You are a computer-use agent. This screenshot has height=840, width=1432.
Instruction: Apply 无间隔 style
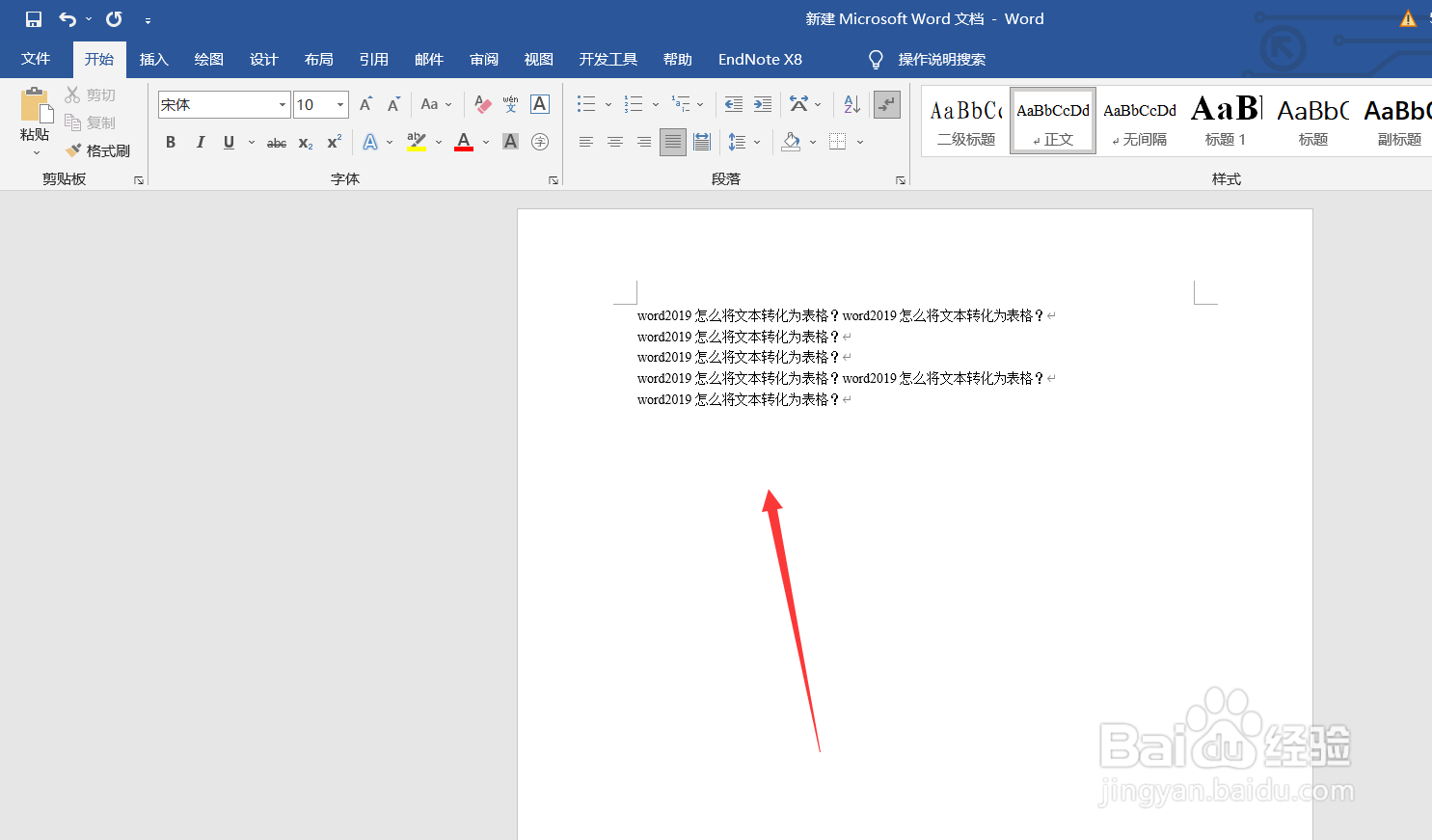(1140, 121)
